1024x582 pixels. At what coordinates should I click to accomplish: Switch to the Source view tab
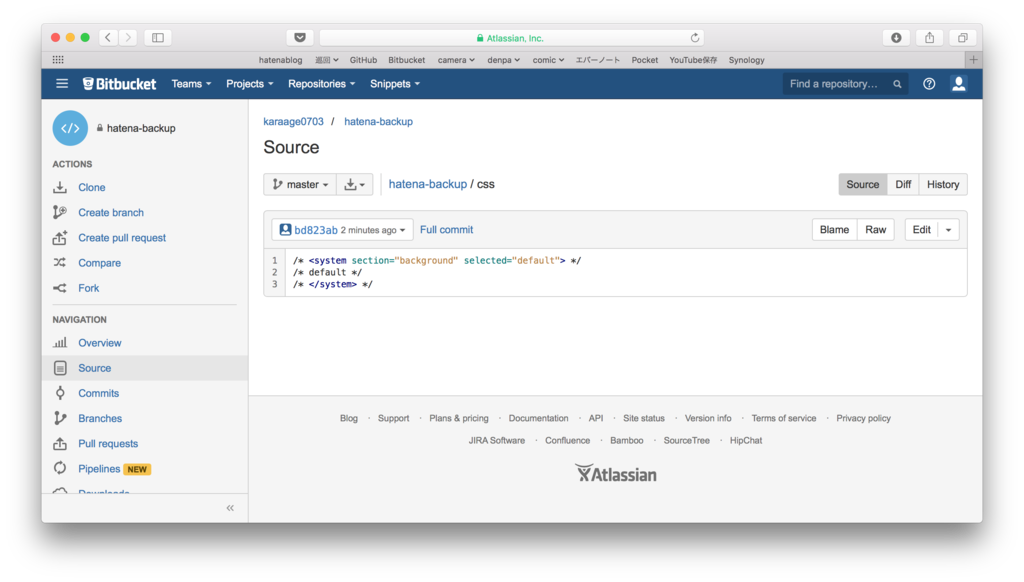[863, 185]
